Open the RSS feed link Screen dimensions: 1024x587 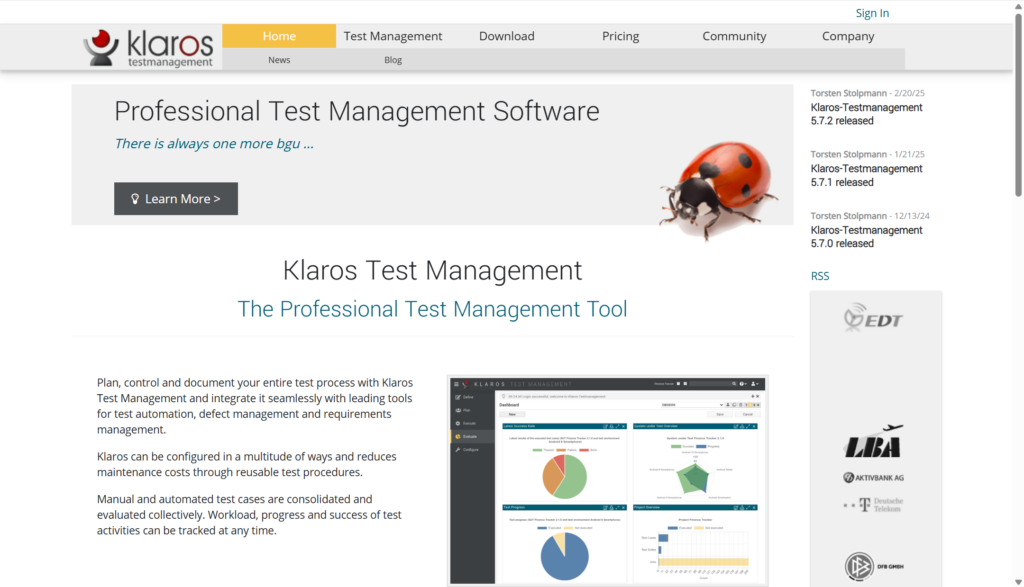[820, 276]
